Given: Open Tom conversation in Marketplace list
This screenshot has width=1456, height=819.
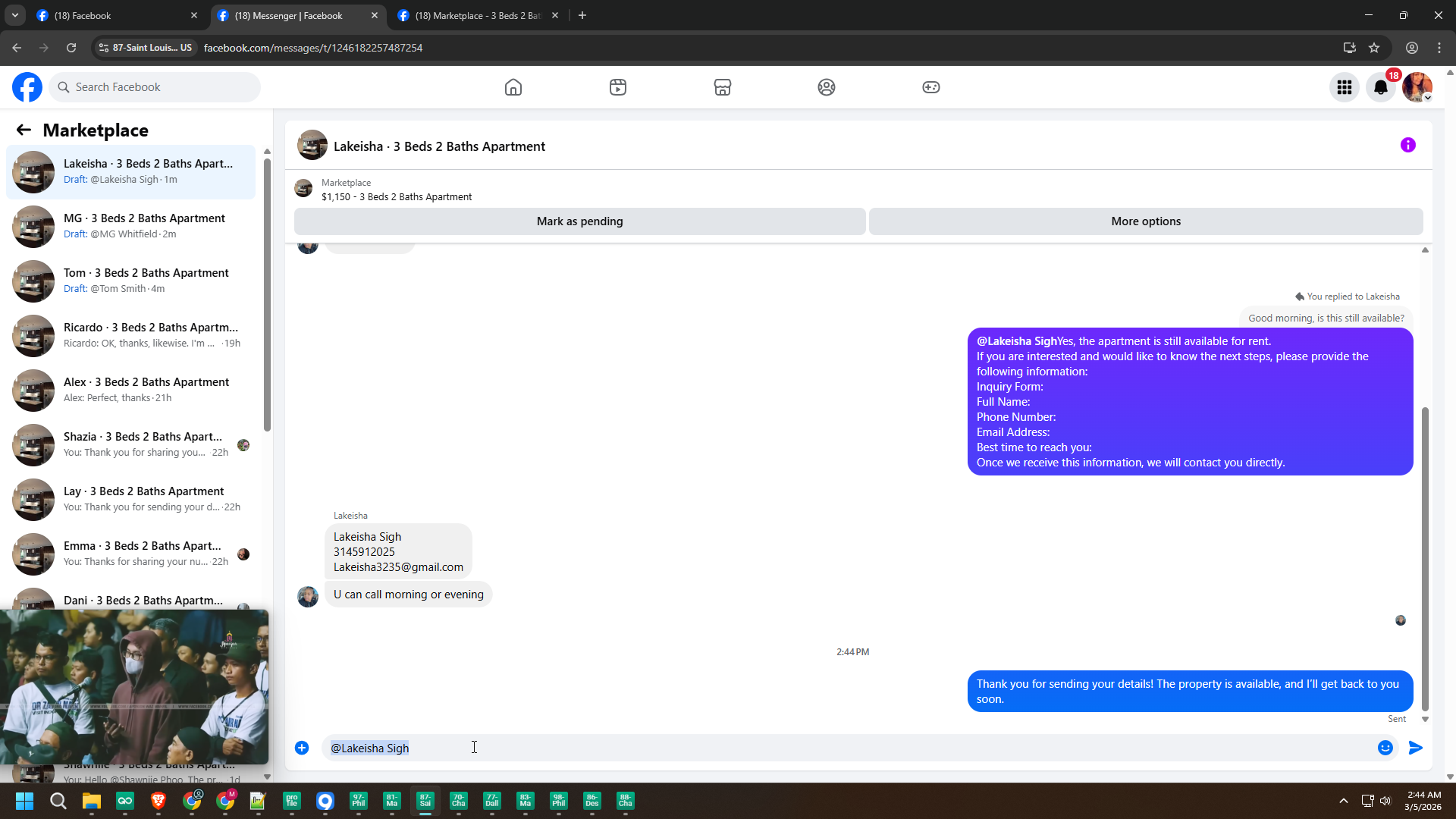Looking at the screenshot, I should 131,281.
